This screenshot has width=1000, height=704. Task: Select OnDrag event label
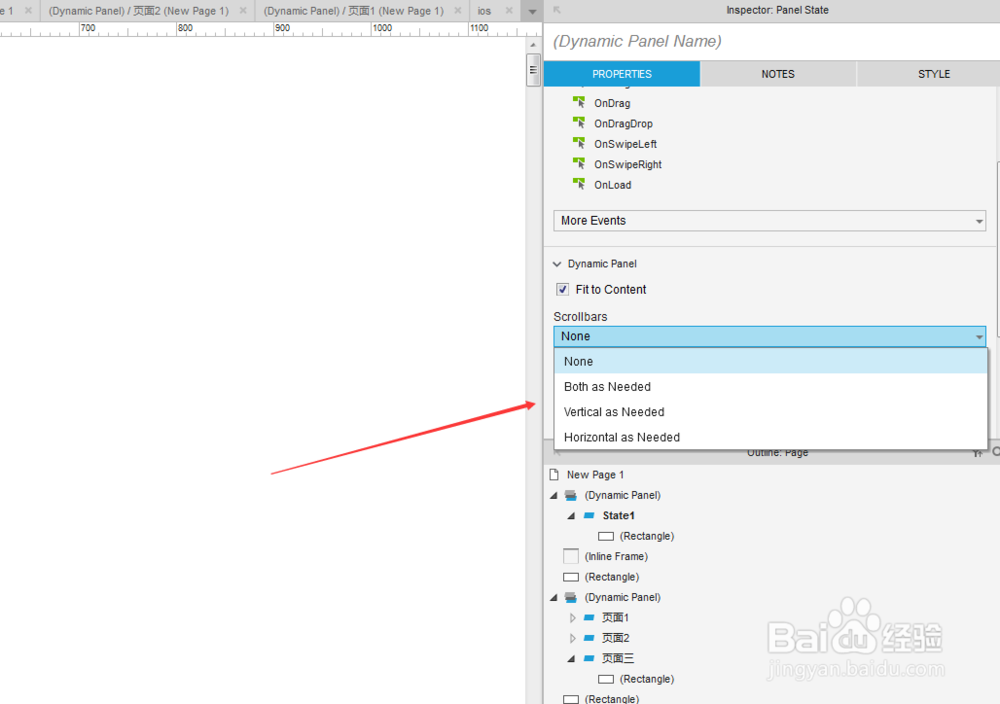[x=612, y=103]
